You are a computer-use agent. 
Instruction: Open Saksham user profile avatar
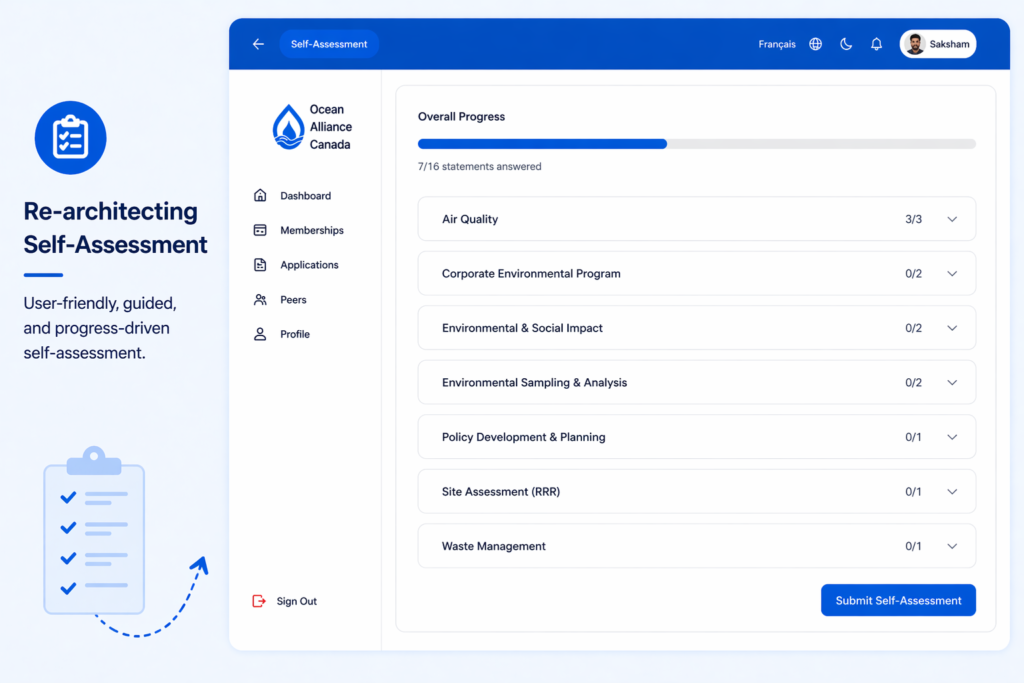coord(914,44)
